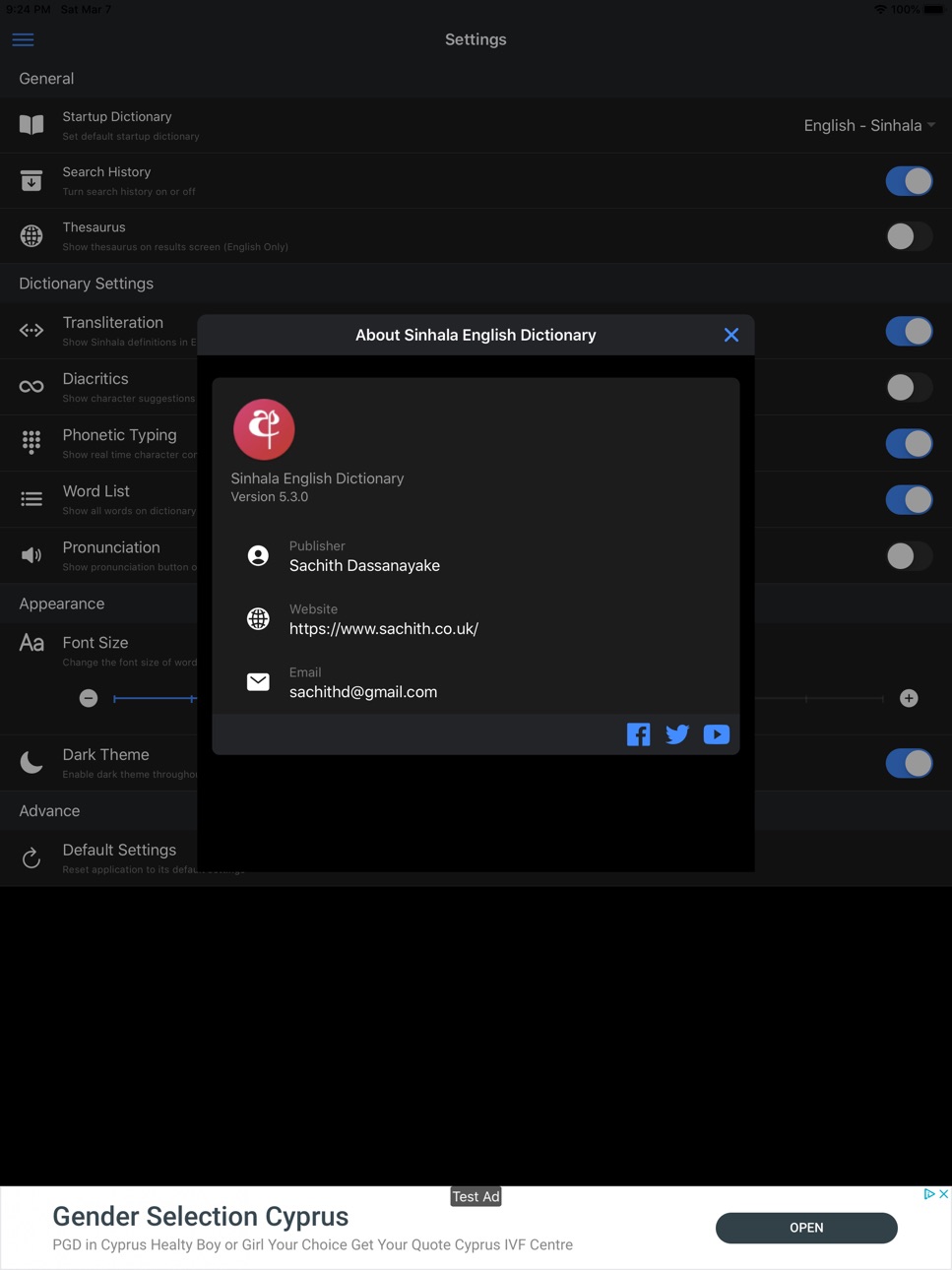Open the Gender Selection Cyprus ad headline
Screen dimensions: 952x1270
coord(201,1216)
